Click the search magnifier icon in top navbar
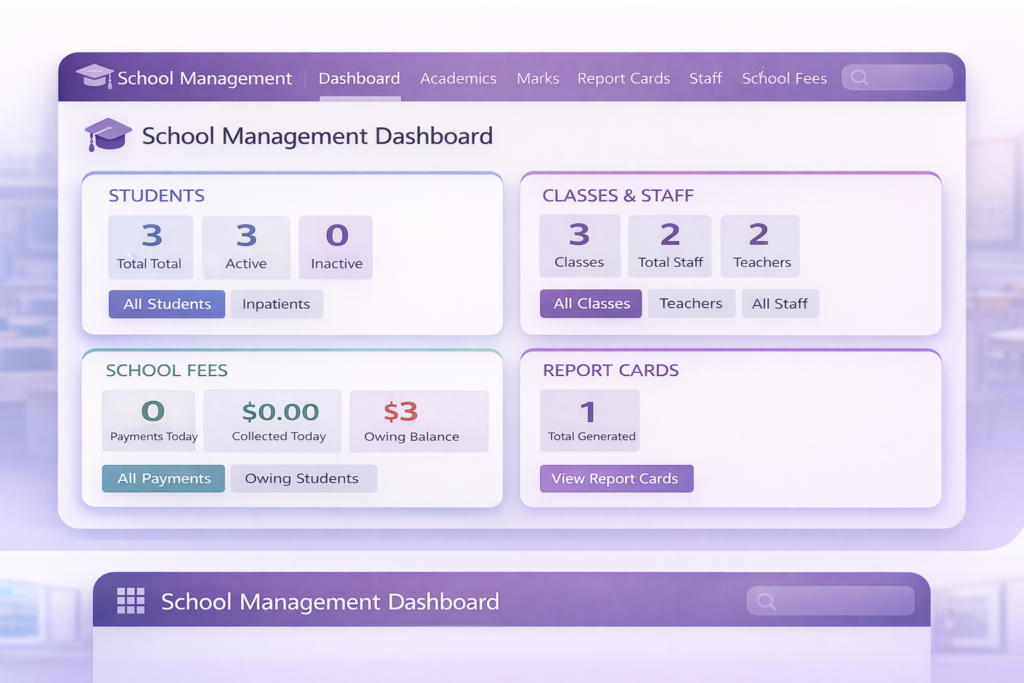 pyautogui.click(x=859, y=78)
